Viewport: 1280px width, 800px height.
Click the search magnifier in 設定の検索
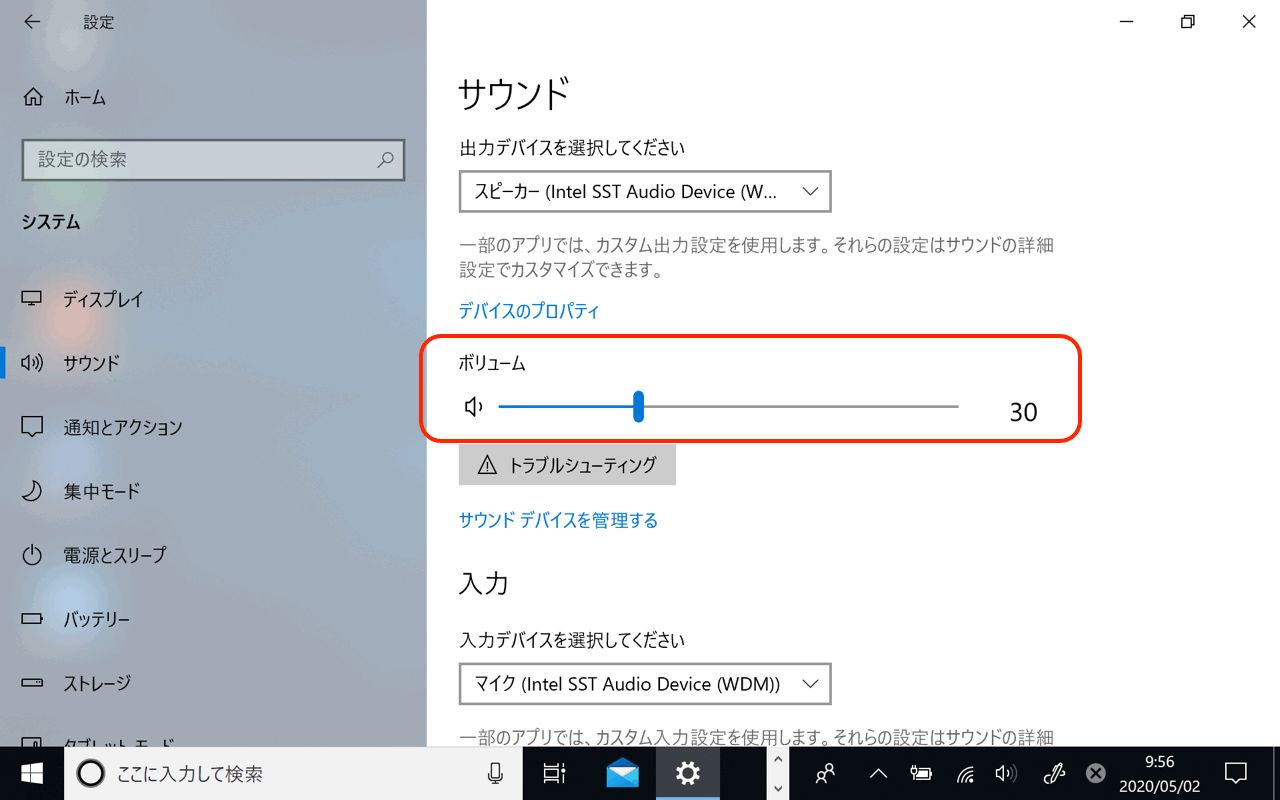(385, 160)
